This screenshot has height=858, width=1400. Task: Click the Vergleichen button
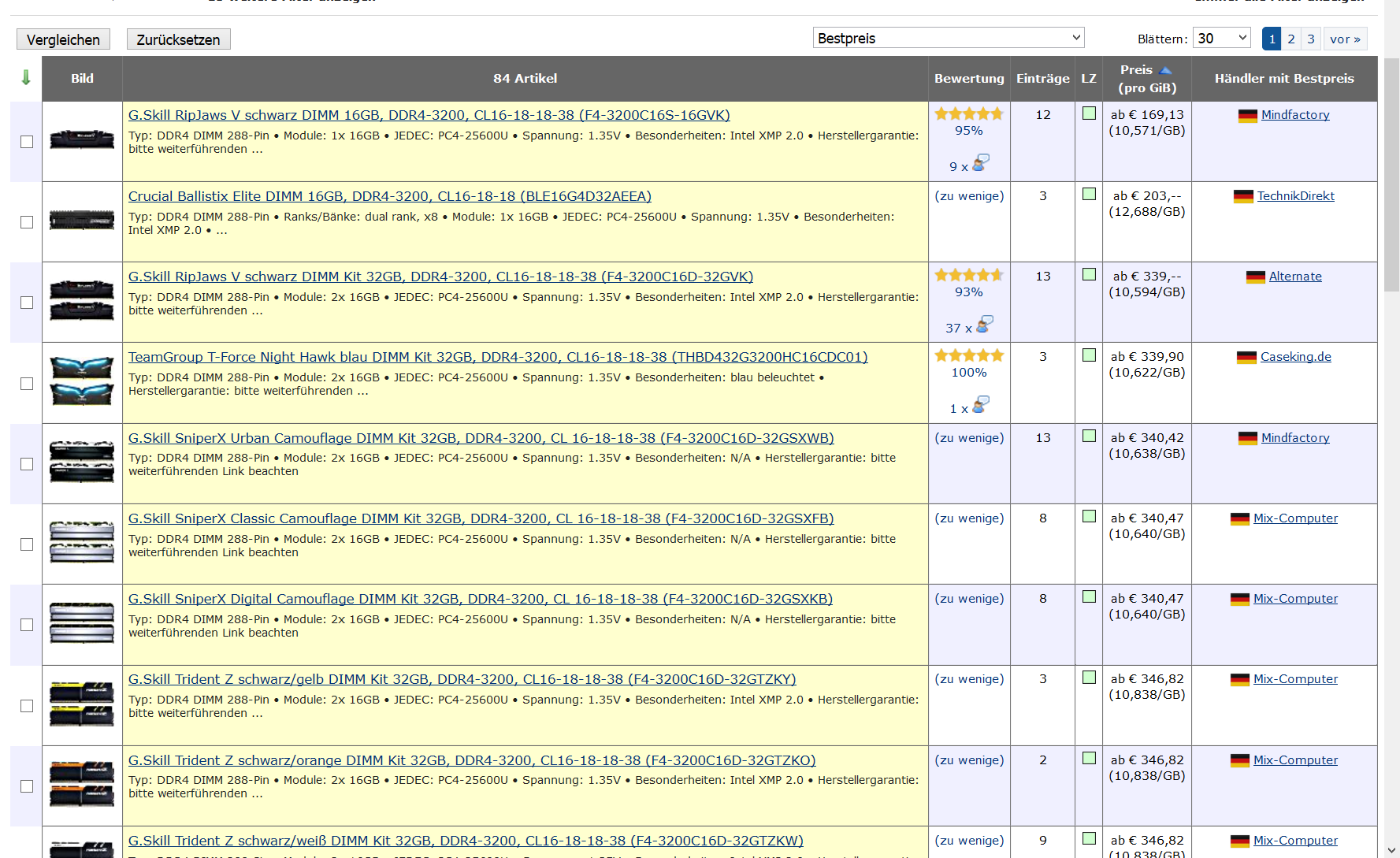(63, 39)
